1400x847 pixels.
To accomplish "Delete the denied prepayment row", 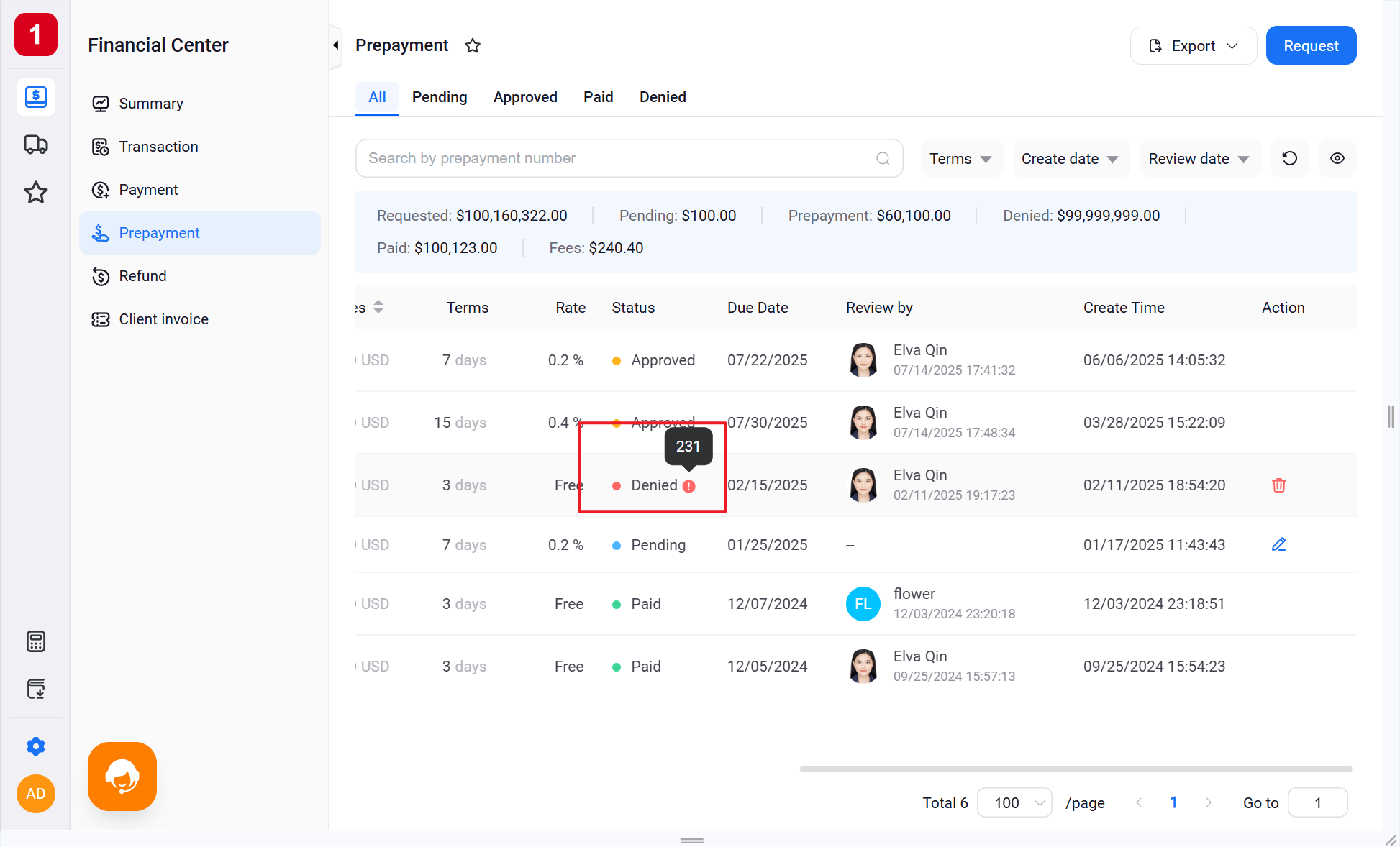I will (1279, 485).
